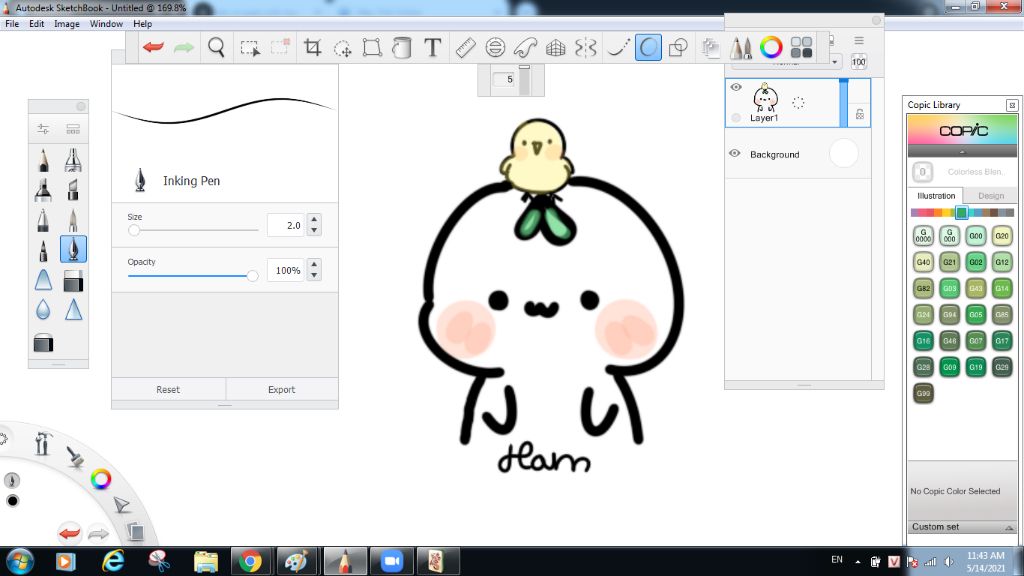Click the Opacity slider handle

click(x=252, y=276)
